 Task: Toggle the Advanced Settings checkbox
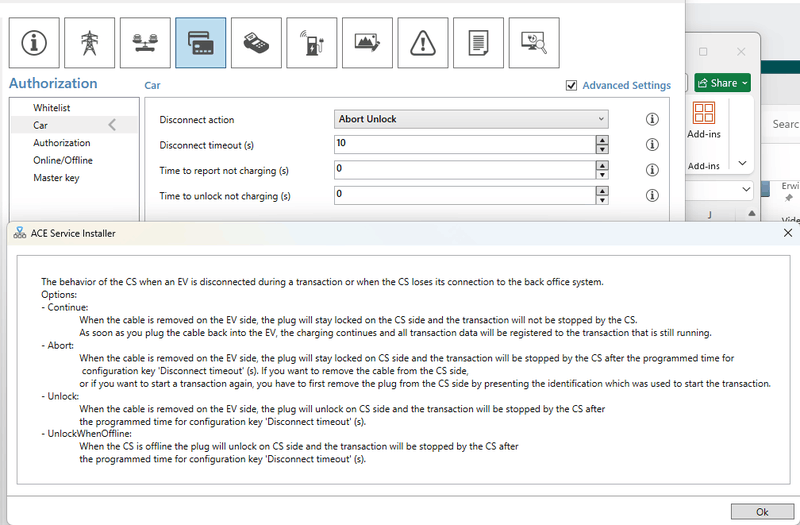point(571,85)
